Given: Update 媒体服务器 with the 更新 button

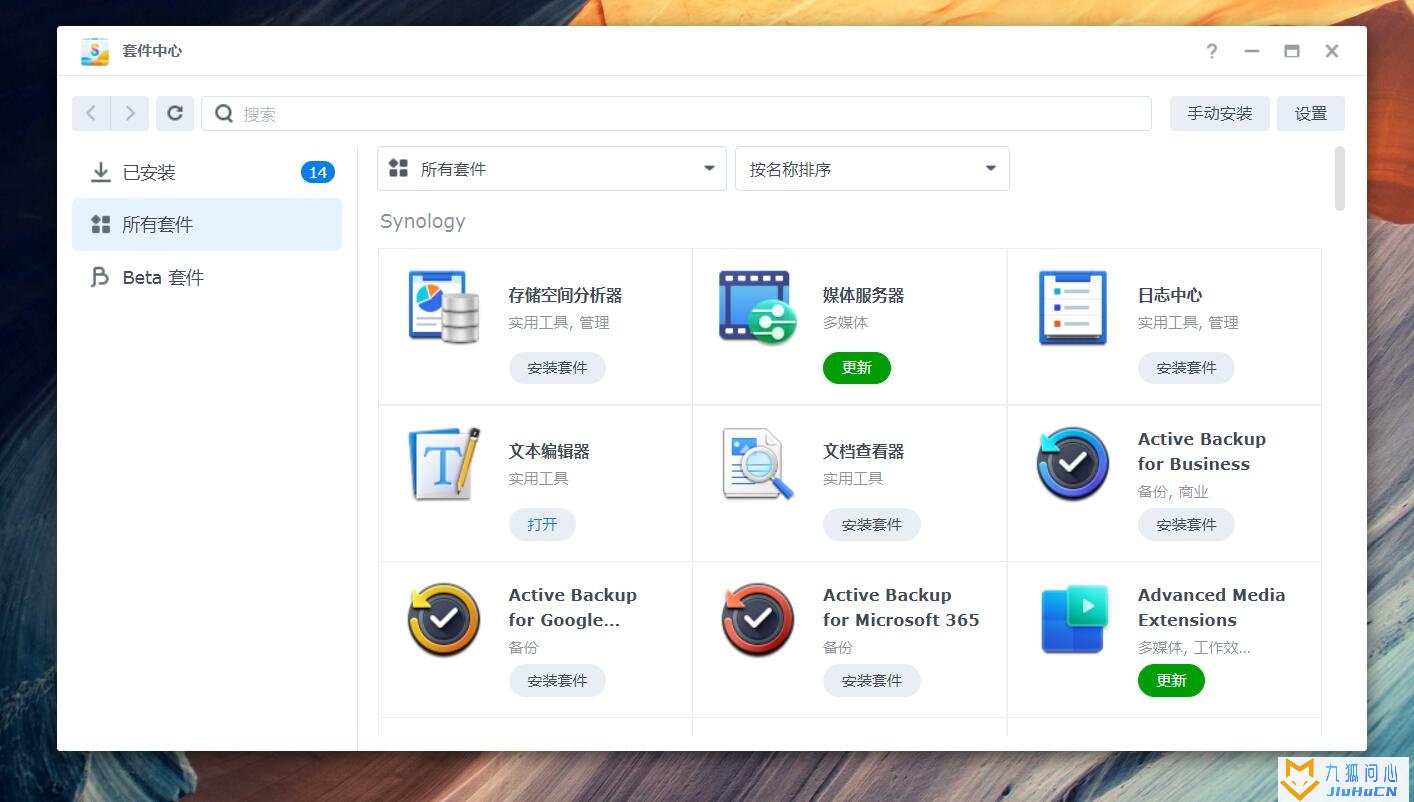Looking at the screenshot, I should 857,368.
